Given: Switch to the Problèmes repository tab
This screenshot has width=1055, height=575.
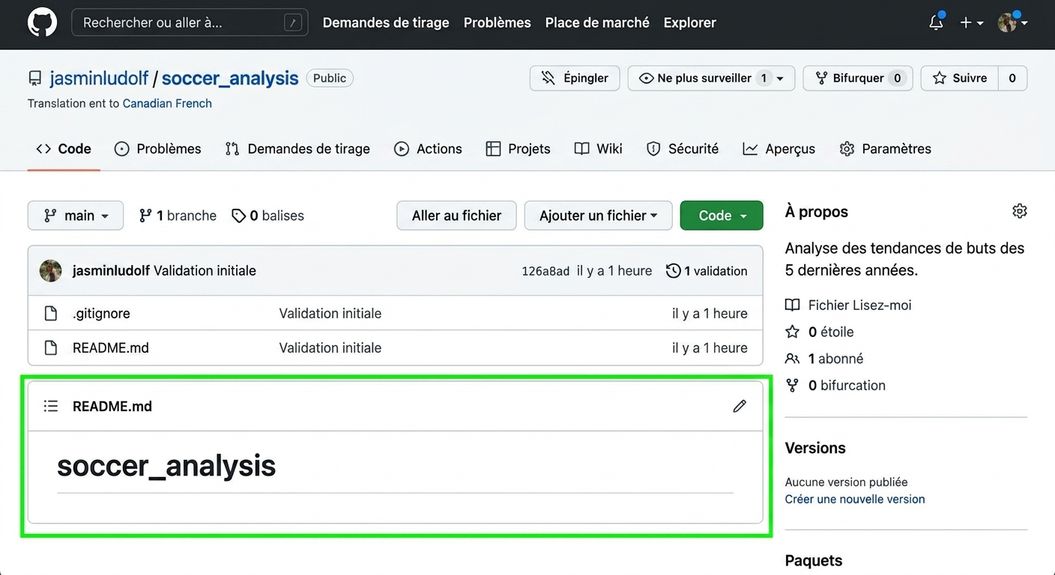Looking at the screenshot, I should coord(157,149).
